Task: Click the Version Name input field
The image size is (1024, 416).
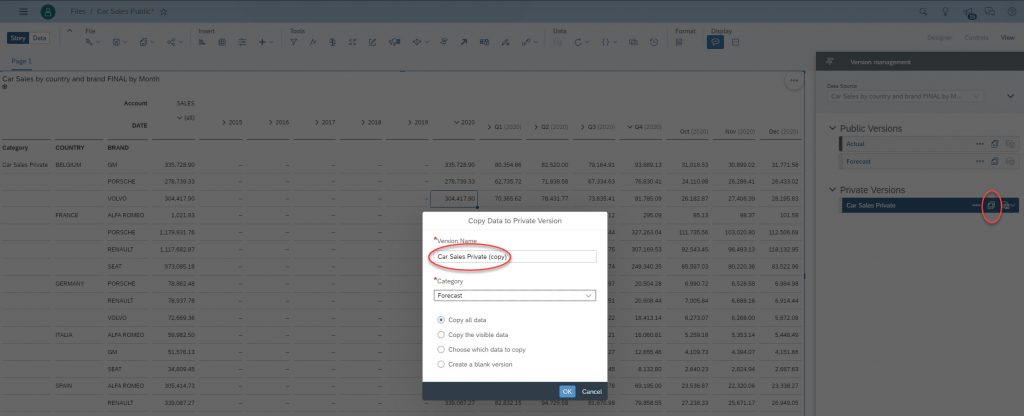Action: point(515,257)
